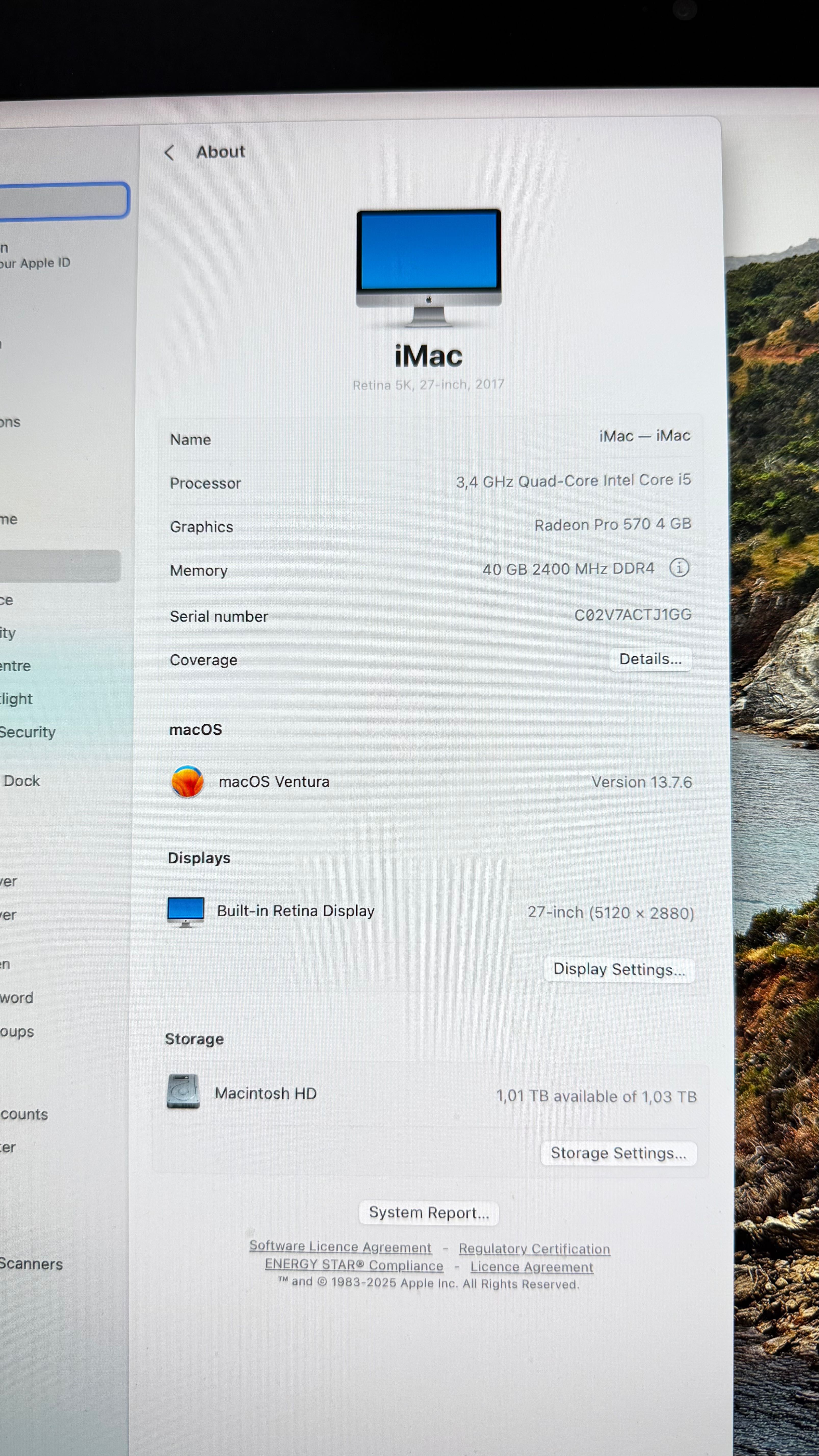Open the ENERGY STAR Compliance link

pos(354,1266)
